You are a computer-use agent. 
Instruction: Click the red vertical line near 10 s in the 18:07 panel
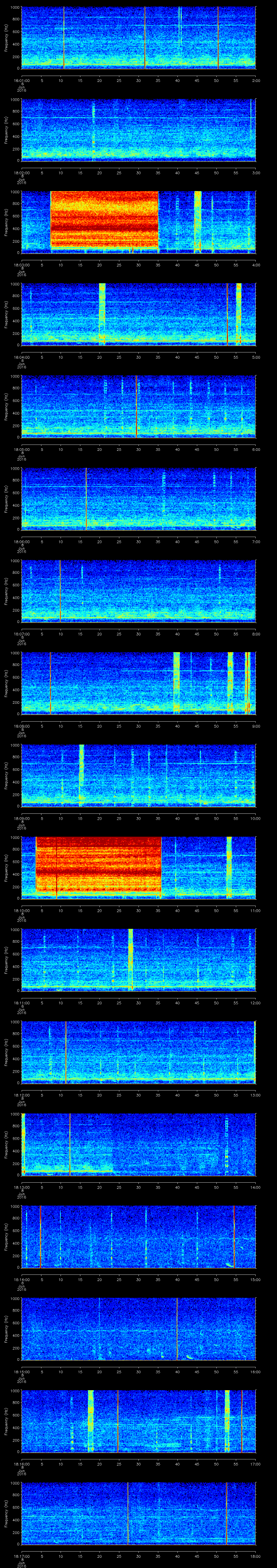60,590
